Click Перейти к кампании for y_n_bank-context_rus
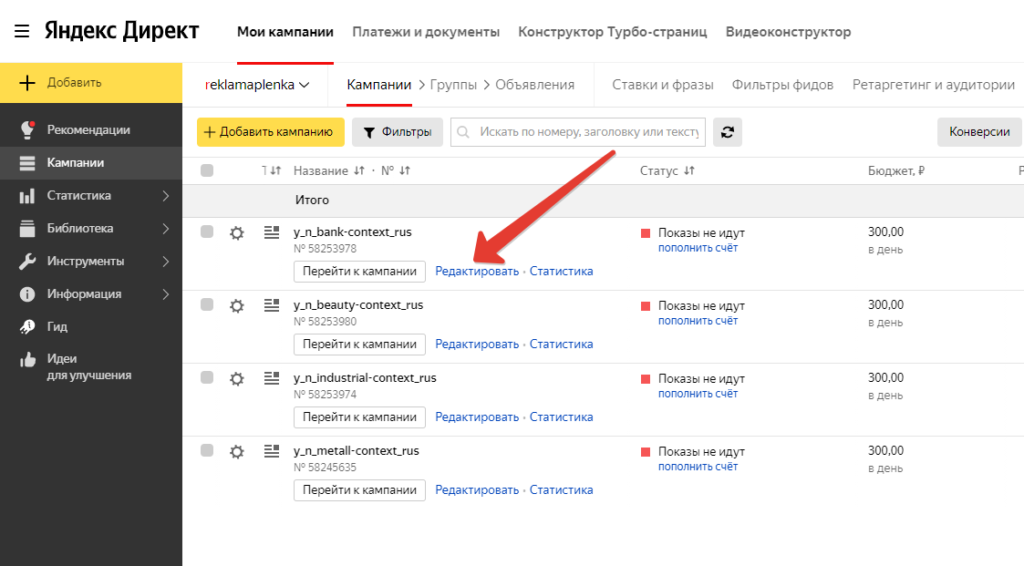 click(360, 272)
